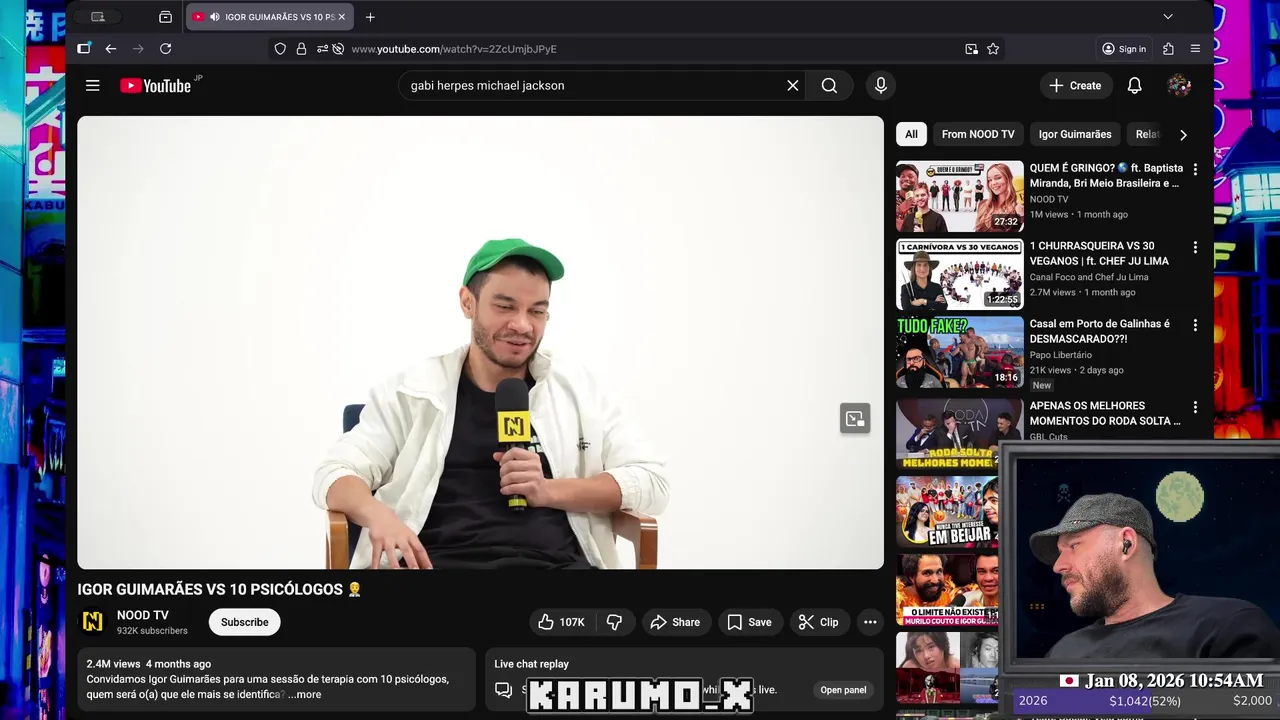Reload the page in the browser toolbar

pyautogui.click(x=165, y=49)
